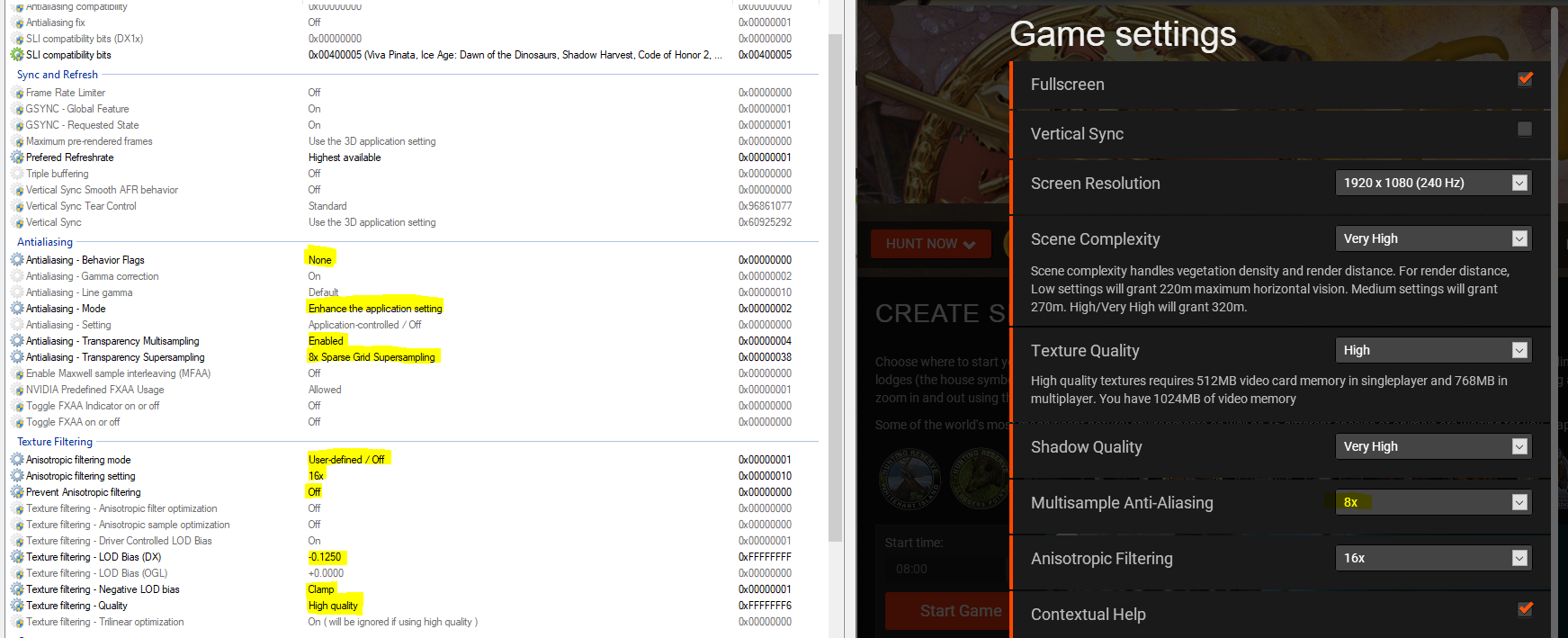Select the Texture filtering - LOD Bias (OGL) row
Viewport: 1568px width, 638px height.
click(x=414, y=573)
